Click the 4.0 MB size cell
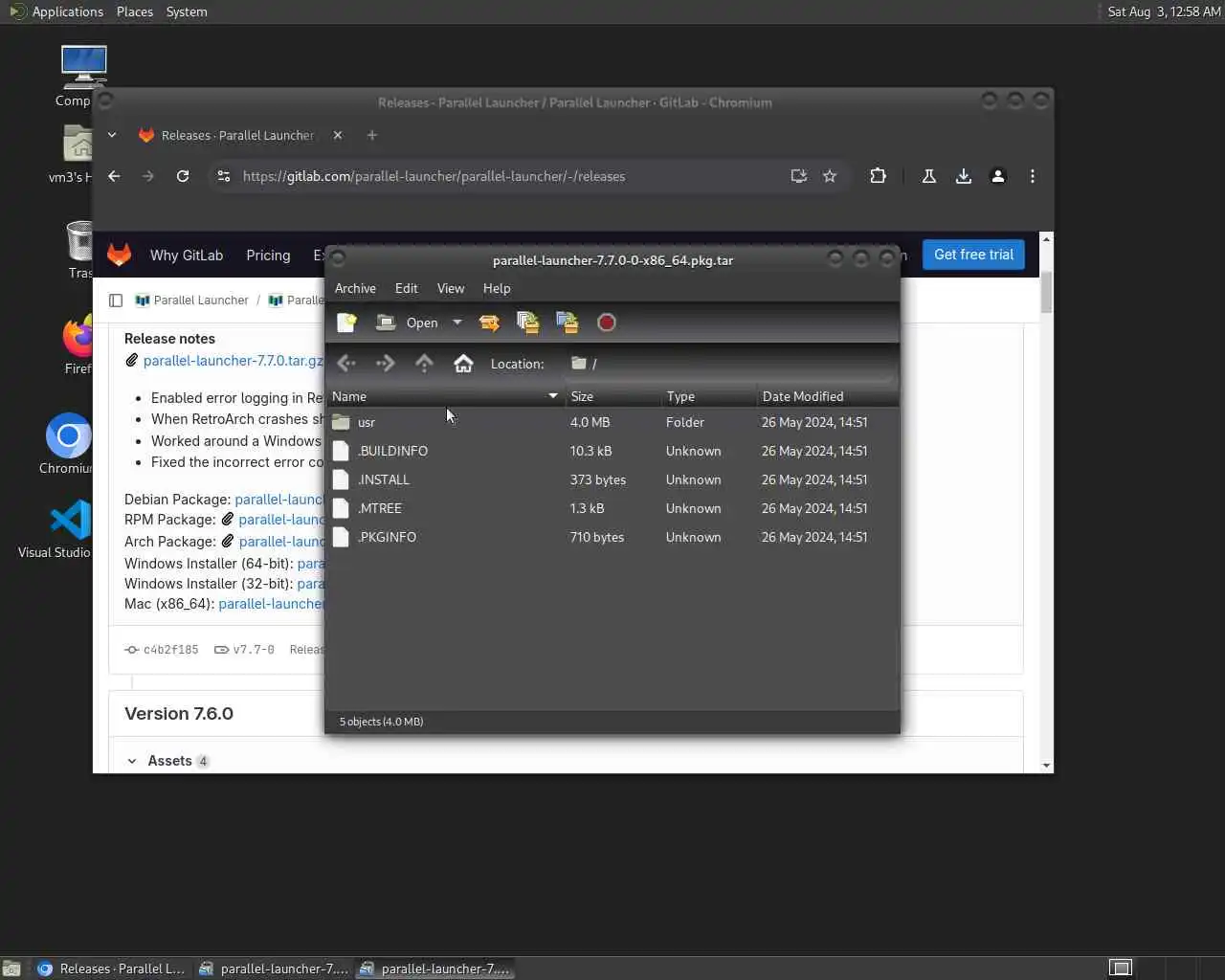Screen dimensions: 1225x980 pyautogui.click(x=590, y=422)
